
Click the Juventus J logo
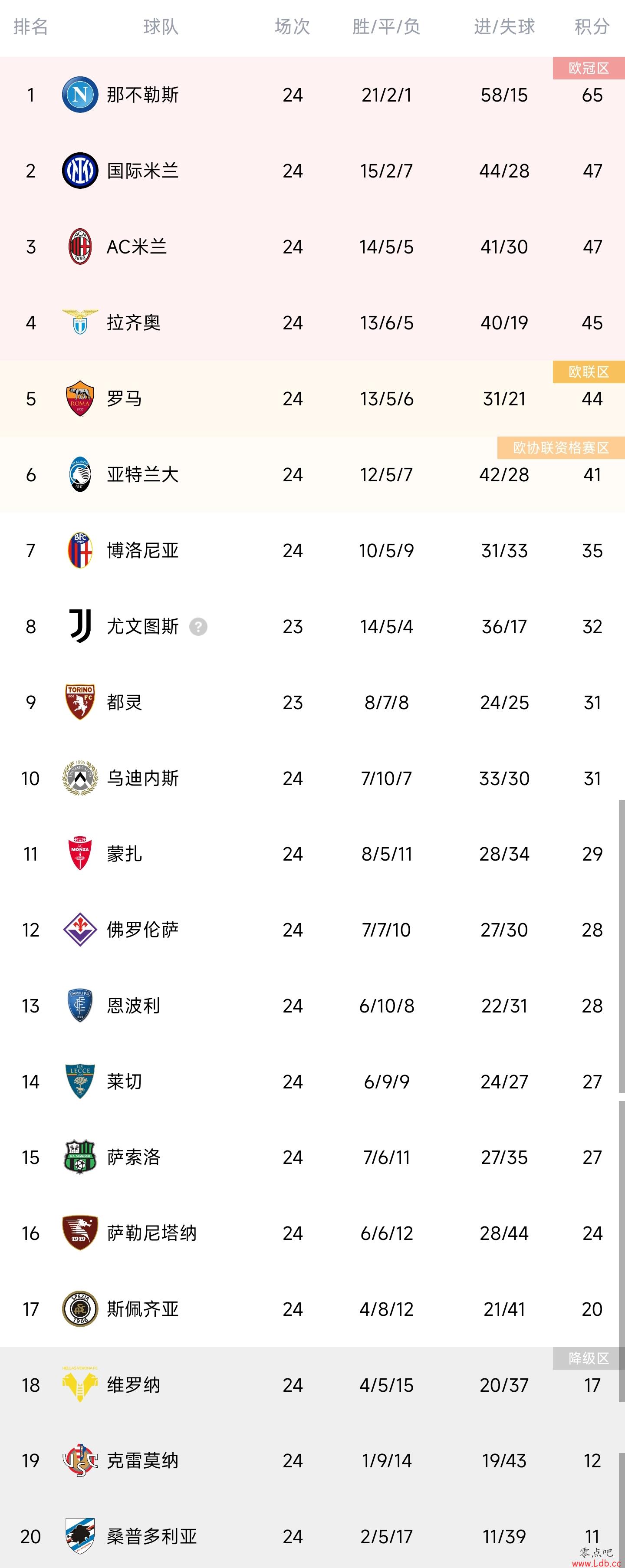point(80,626)
